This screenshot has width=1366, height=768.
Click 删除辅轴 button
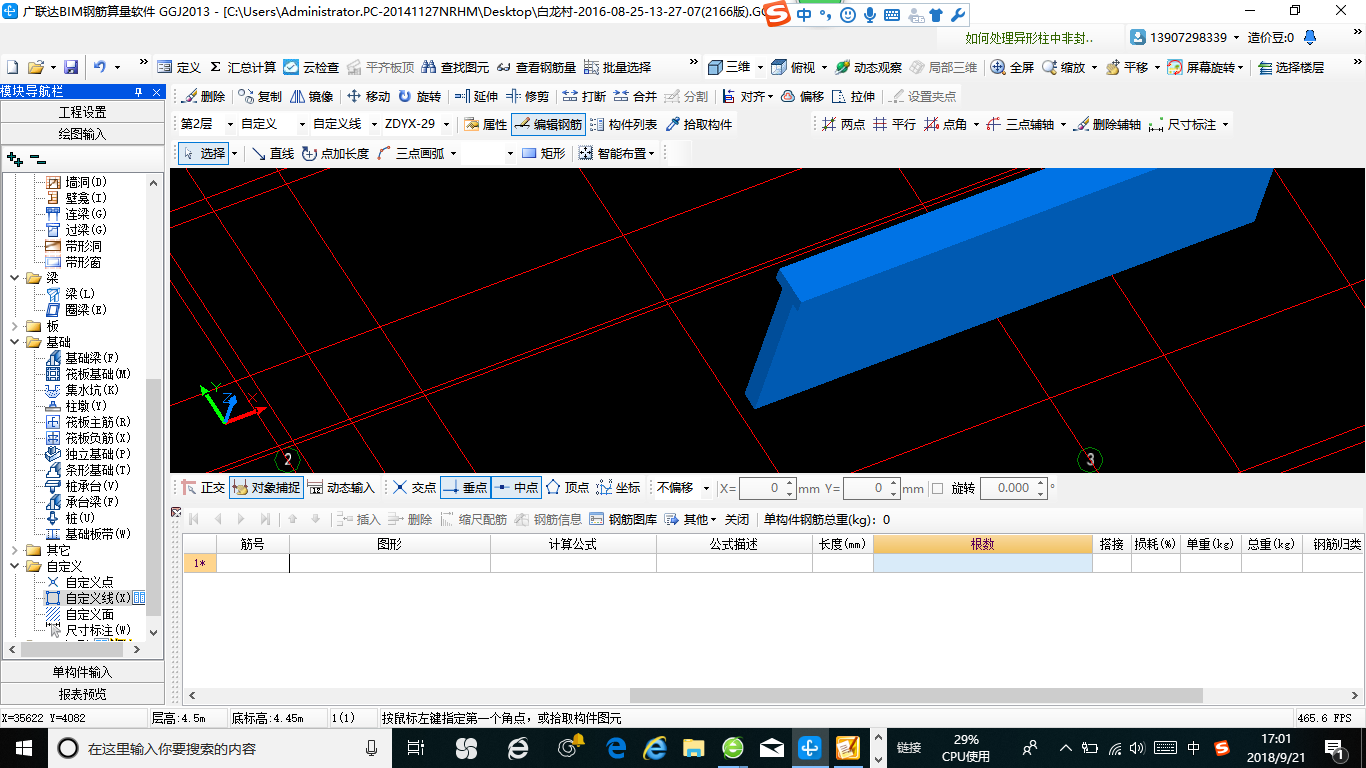pyautogui.click(x=1107, y=125)
